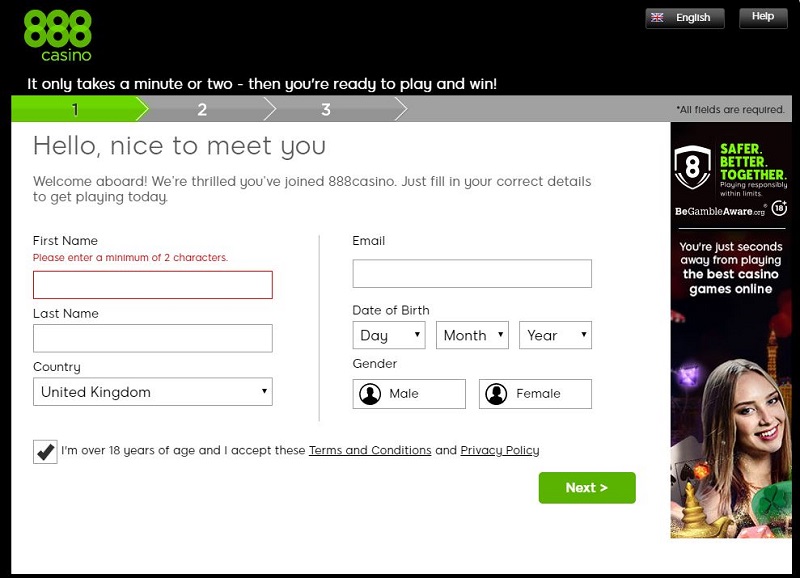Go to registration step 2
This screenshot has height=578, width=800.
[x=202, y=109]
